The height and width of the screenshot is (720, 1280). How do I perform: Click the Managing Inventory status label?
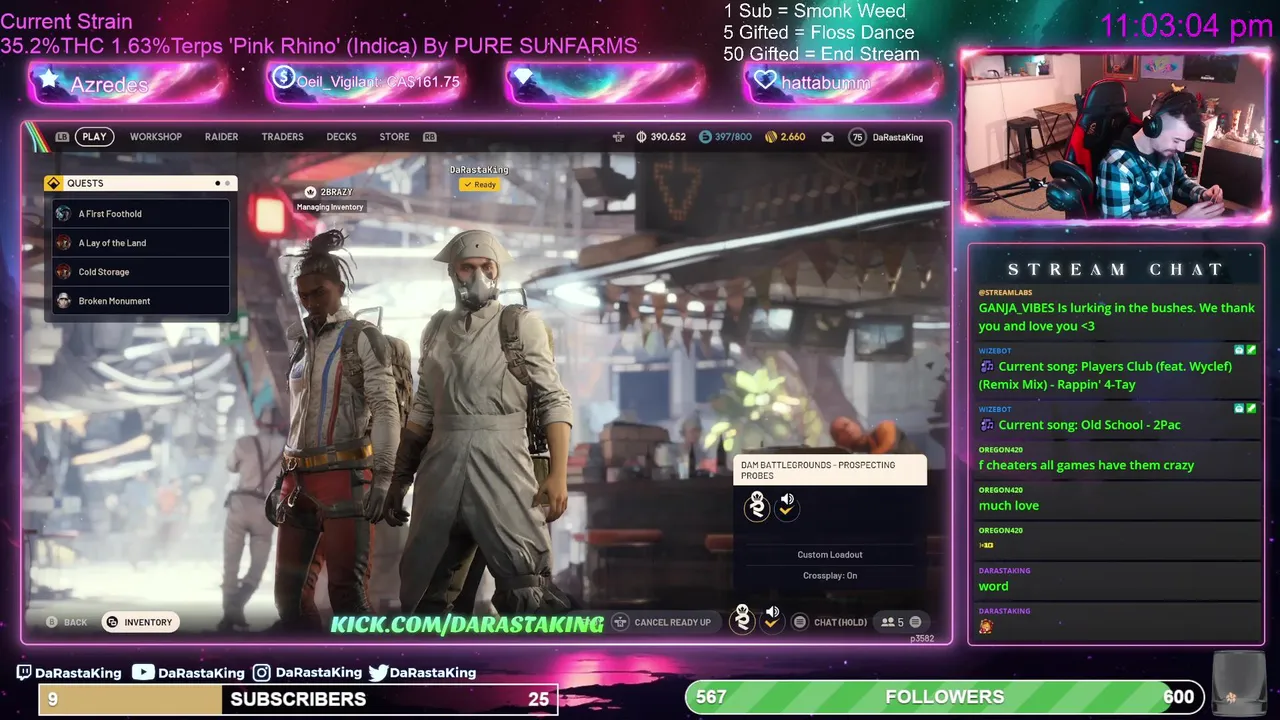click(330, 207)
